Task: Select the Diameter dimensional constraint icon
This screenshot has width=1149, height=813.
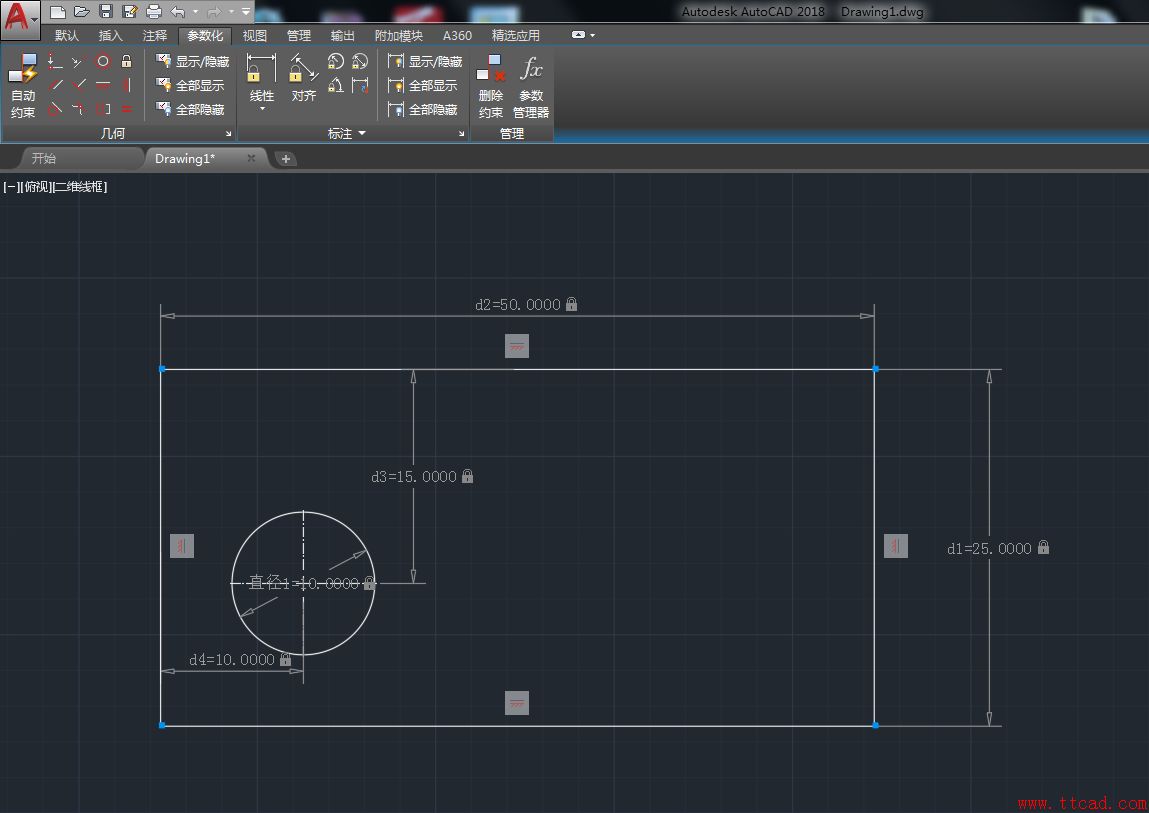Action: 360,62
